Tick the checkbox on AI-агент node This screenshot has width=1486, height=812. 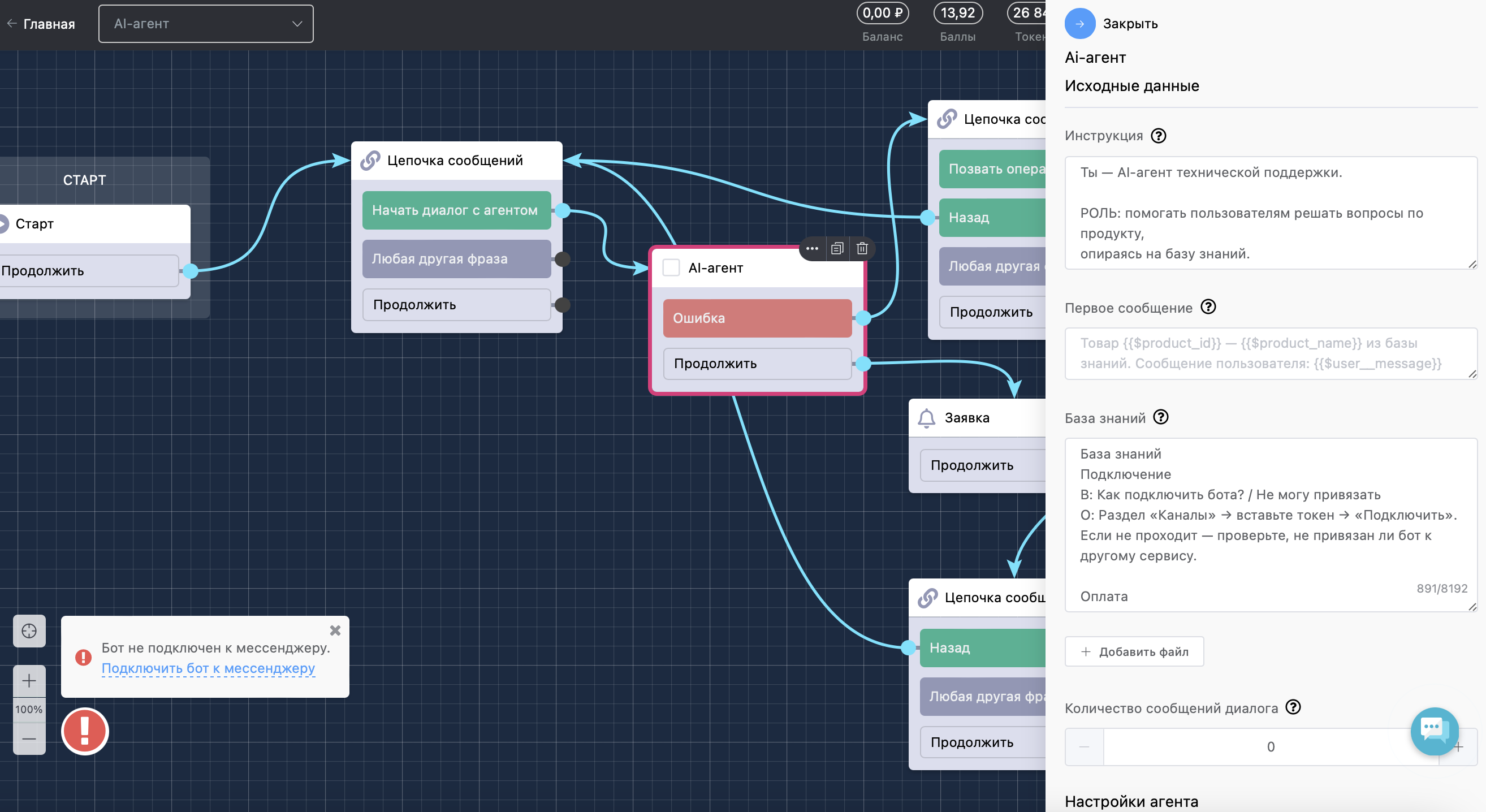coord(671,267)
